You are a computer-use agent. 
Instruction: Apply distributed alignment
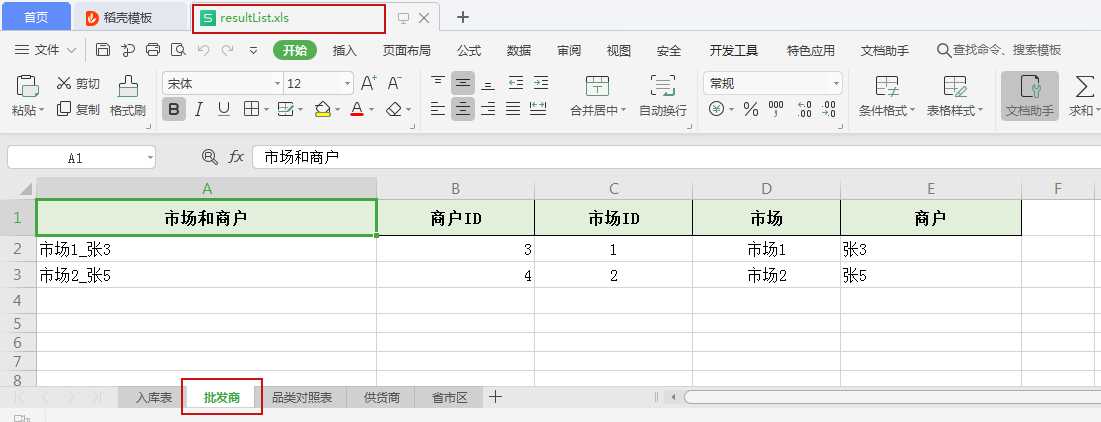tap(539, 108)
